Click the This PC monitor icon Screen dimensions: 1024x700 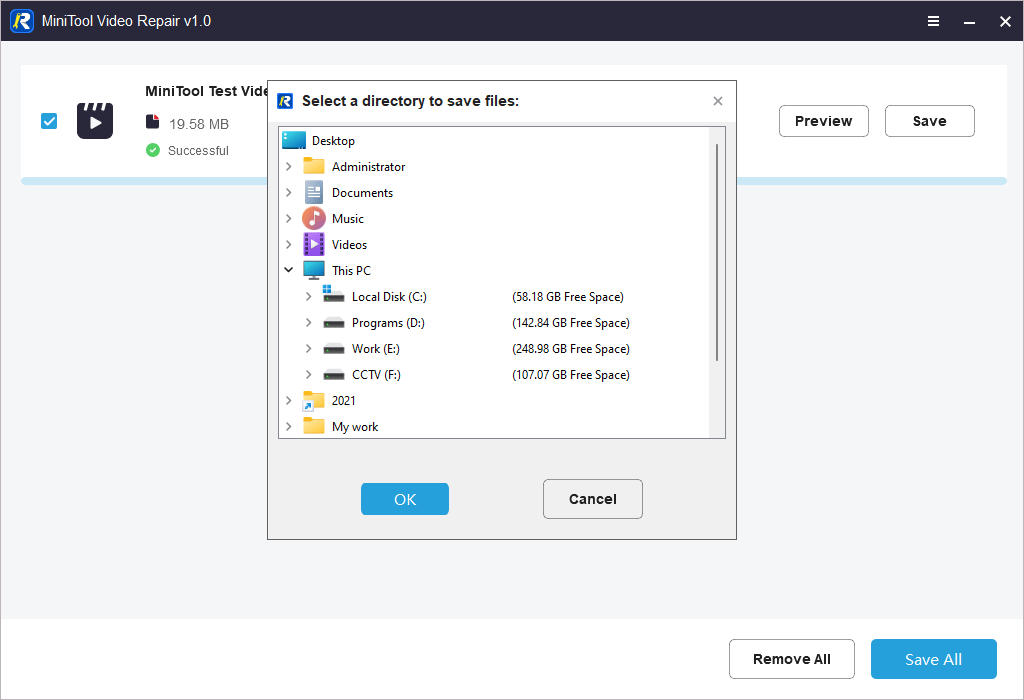click(313, 270)
